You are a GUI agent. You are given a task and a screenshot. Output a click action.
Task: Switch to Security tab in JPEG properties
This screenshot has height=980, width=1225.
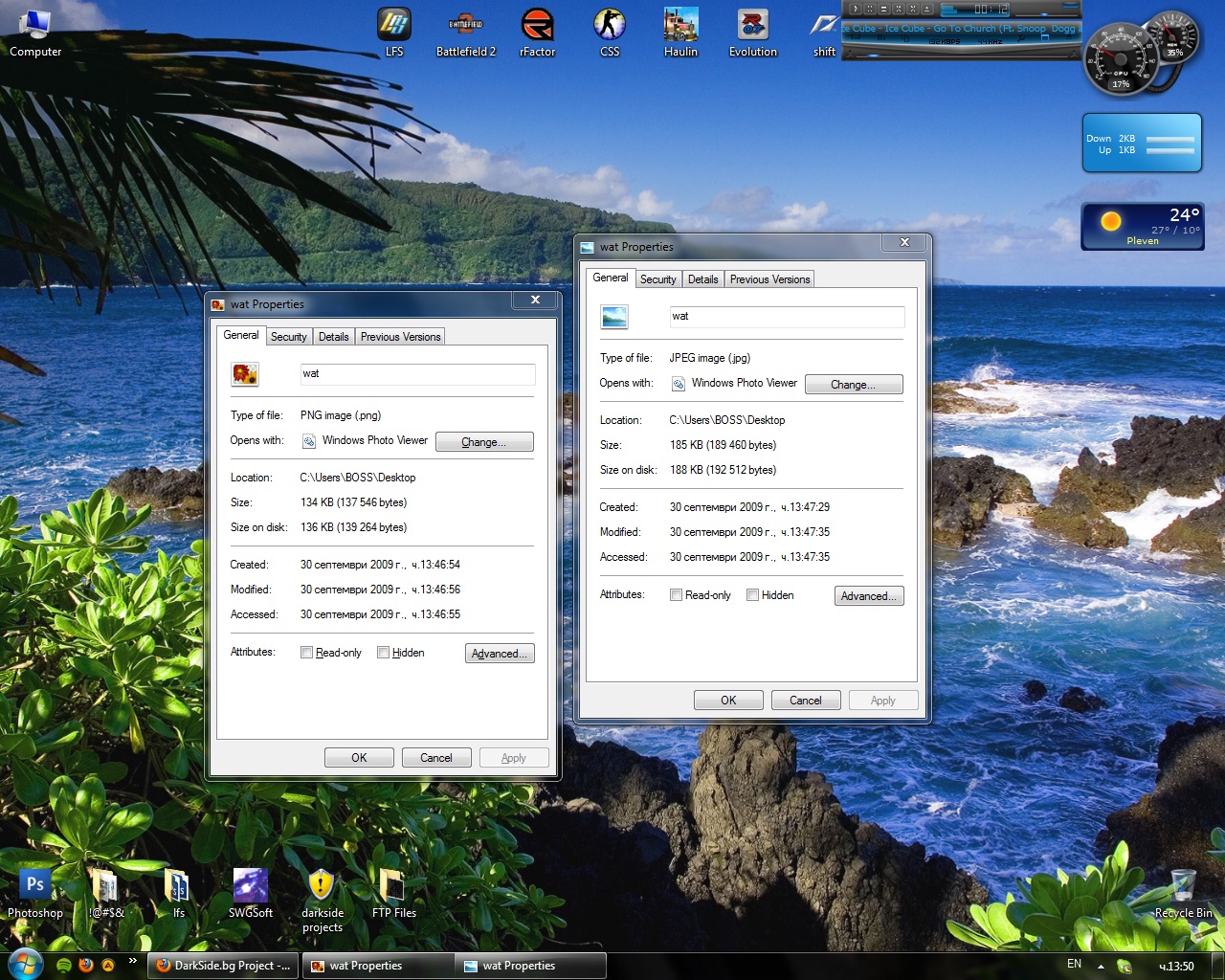tap(657, 279)
